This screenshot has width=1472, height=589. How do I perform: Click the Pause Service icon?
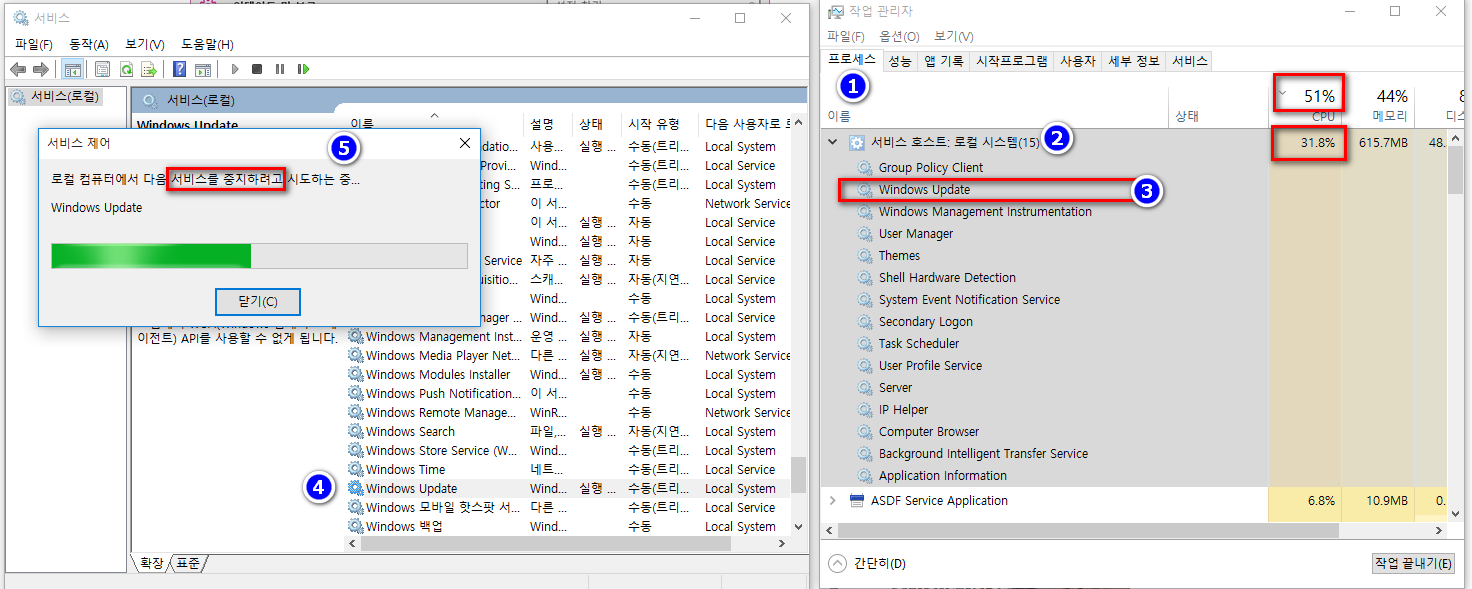[x=280, y=69]
